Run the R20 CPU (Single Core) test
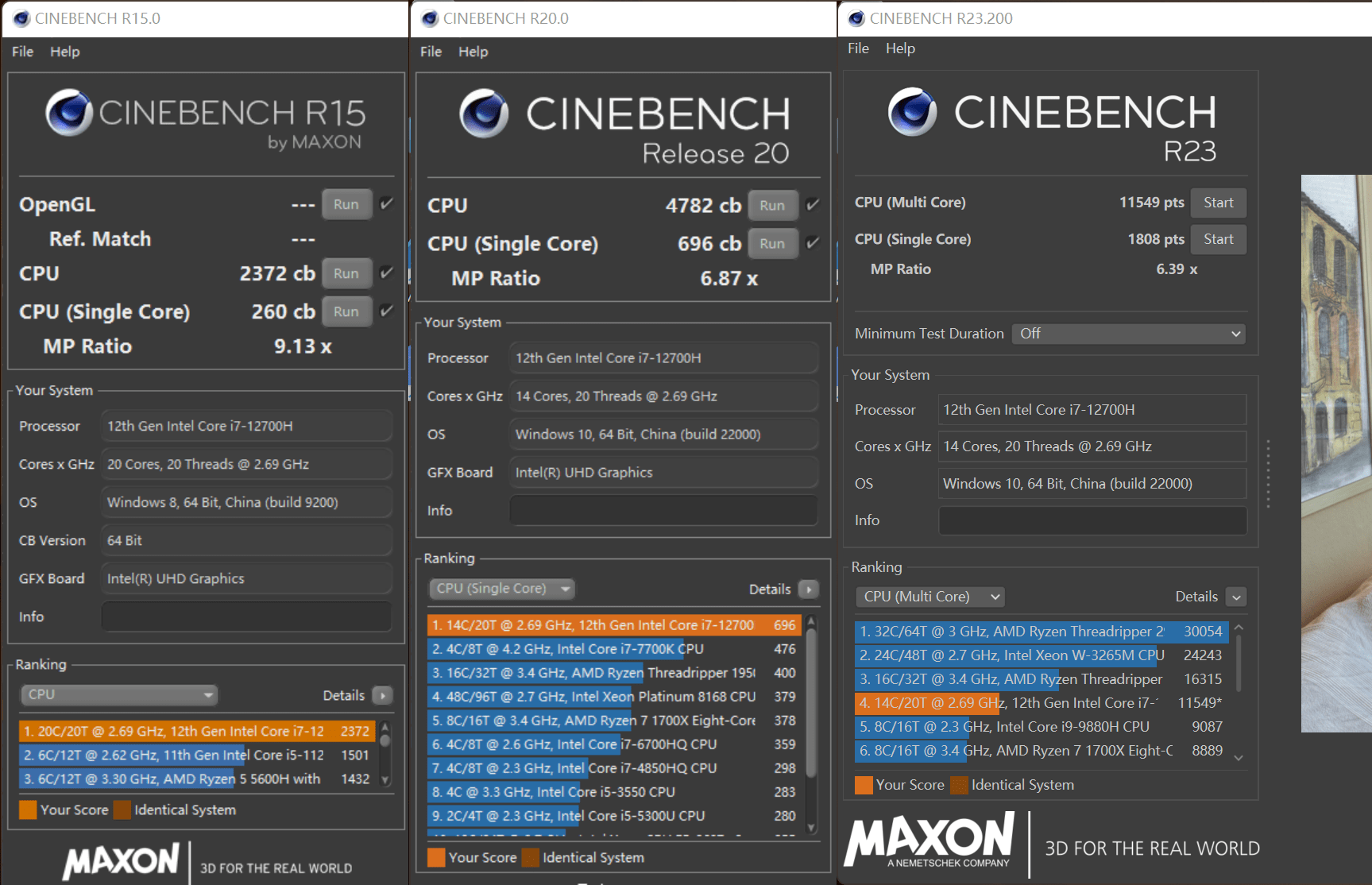 771,244
